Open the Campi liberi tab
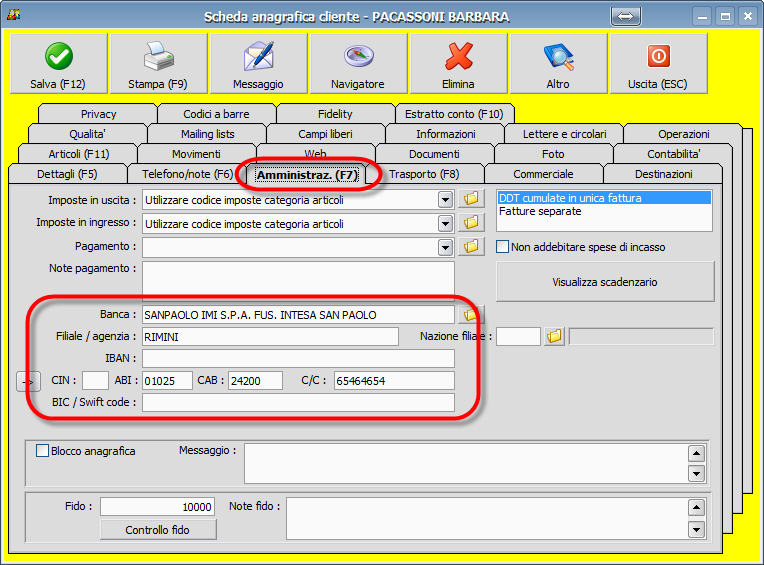Viewport: 764px width, 565px height. click(x=325, y=134)
